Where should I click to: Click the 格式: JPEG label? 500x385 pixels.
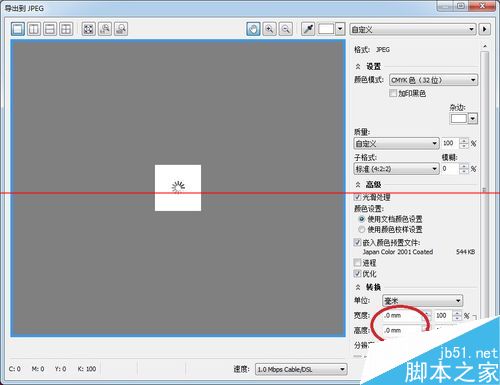click(x=372, y=50)
